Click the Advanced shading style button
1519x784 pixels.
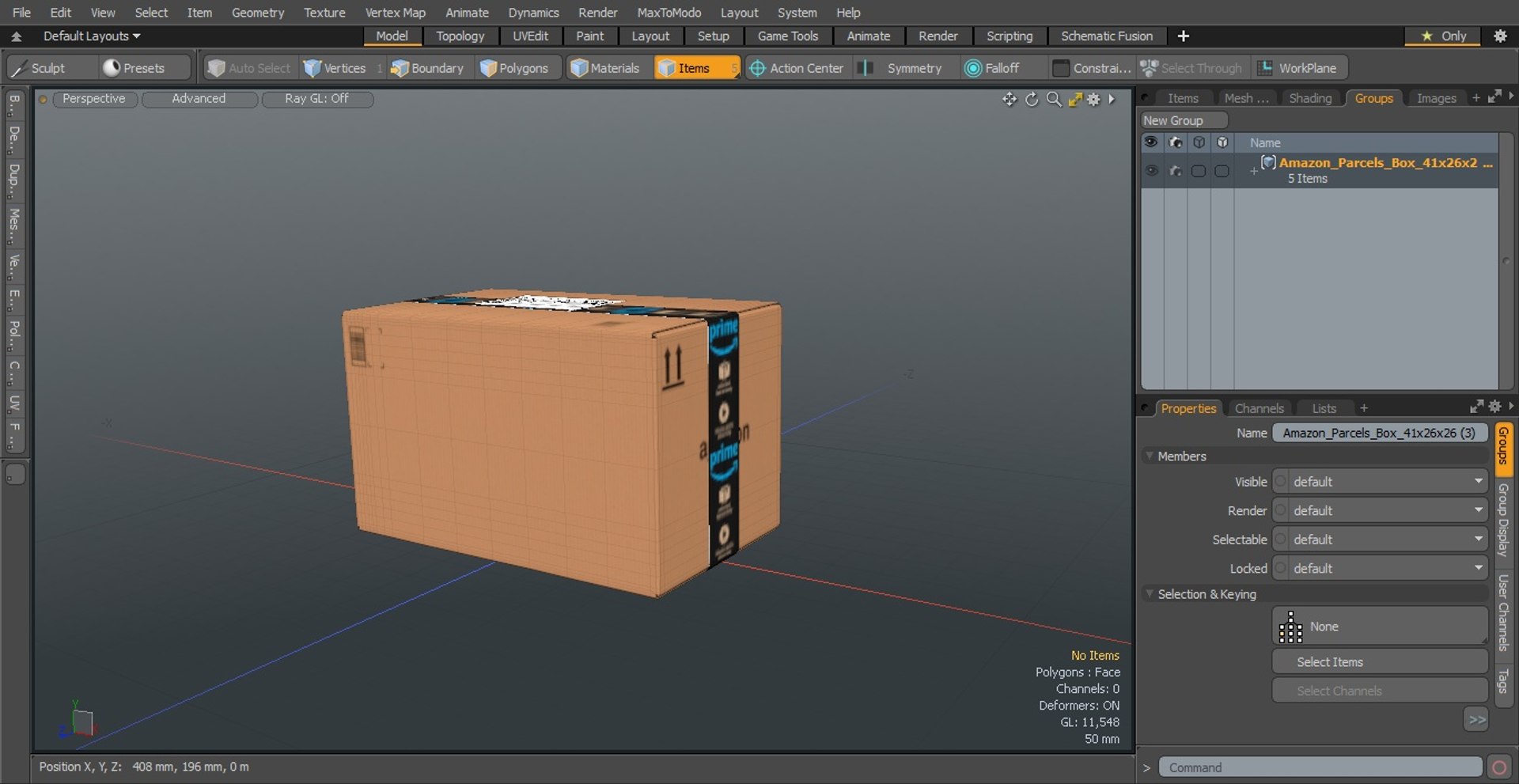[199, 99]
